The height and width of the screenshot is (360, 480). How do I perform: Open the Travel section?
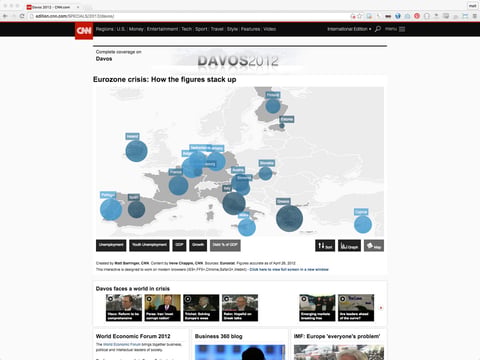click(x=217, y=29)
